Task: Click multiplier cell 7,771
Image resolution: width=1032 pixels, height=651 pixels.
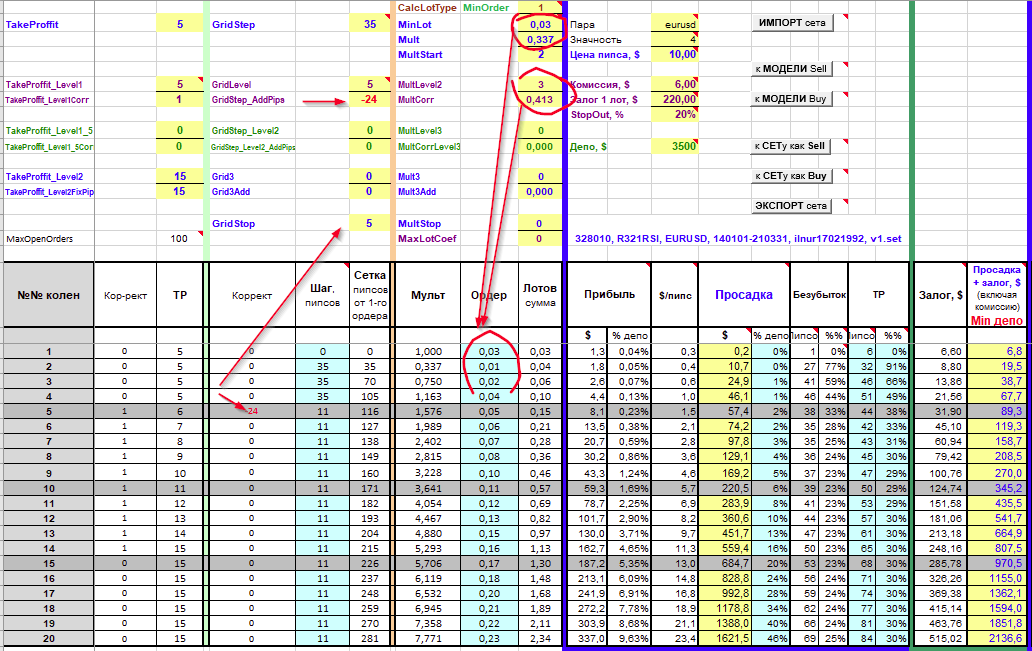Action: pos(428,638)
